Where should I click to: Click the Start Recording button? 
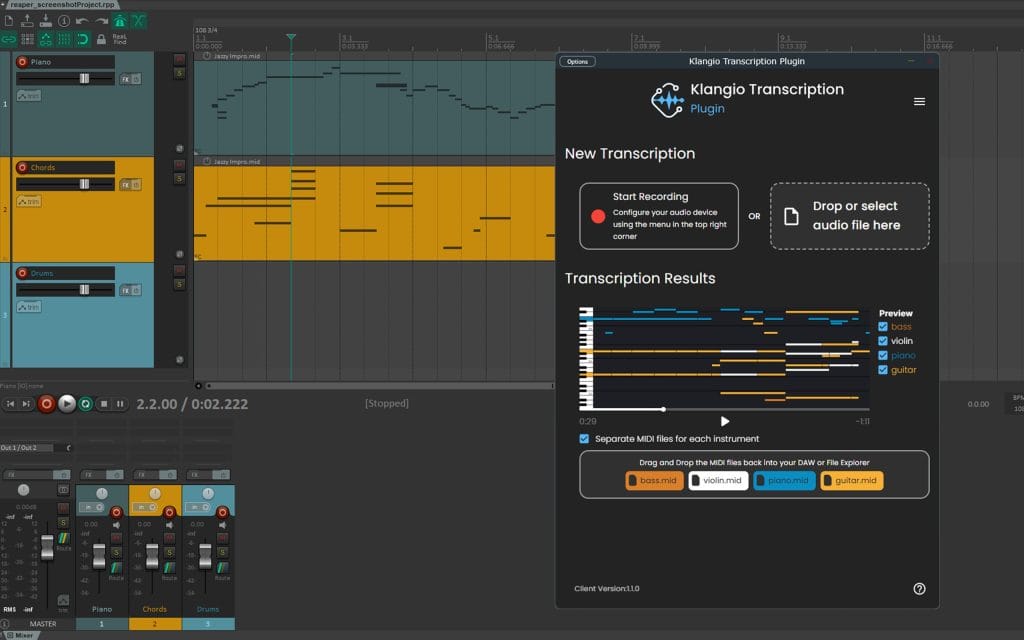[x=658, y=215]
